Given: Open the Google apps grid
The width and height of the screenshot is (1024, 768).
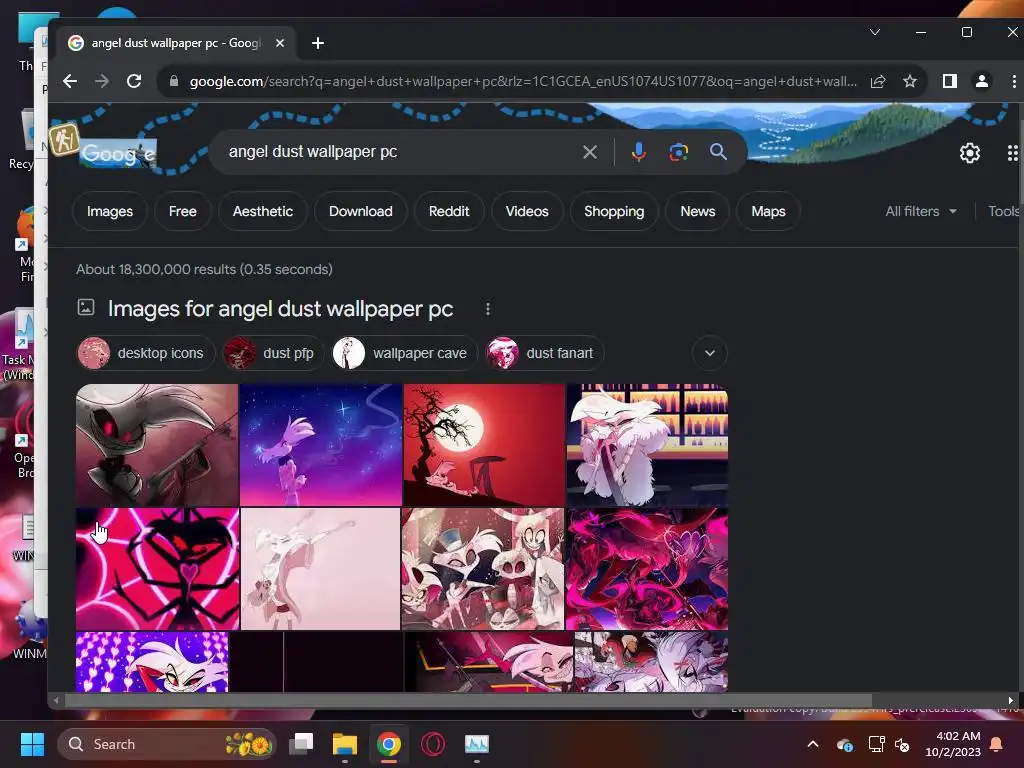Looking at the screenshot, I should [x=1012, y=153].
